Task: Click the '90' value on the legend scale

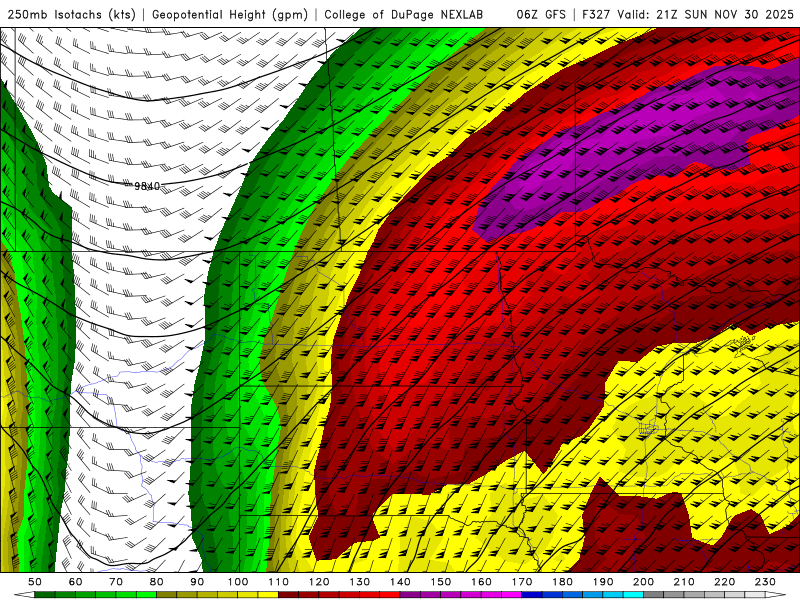Action: coord(197,582)
